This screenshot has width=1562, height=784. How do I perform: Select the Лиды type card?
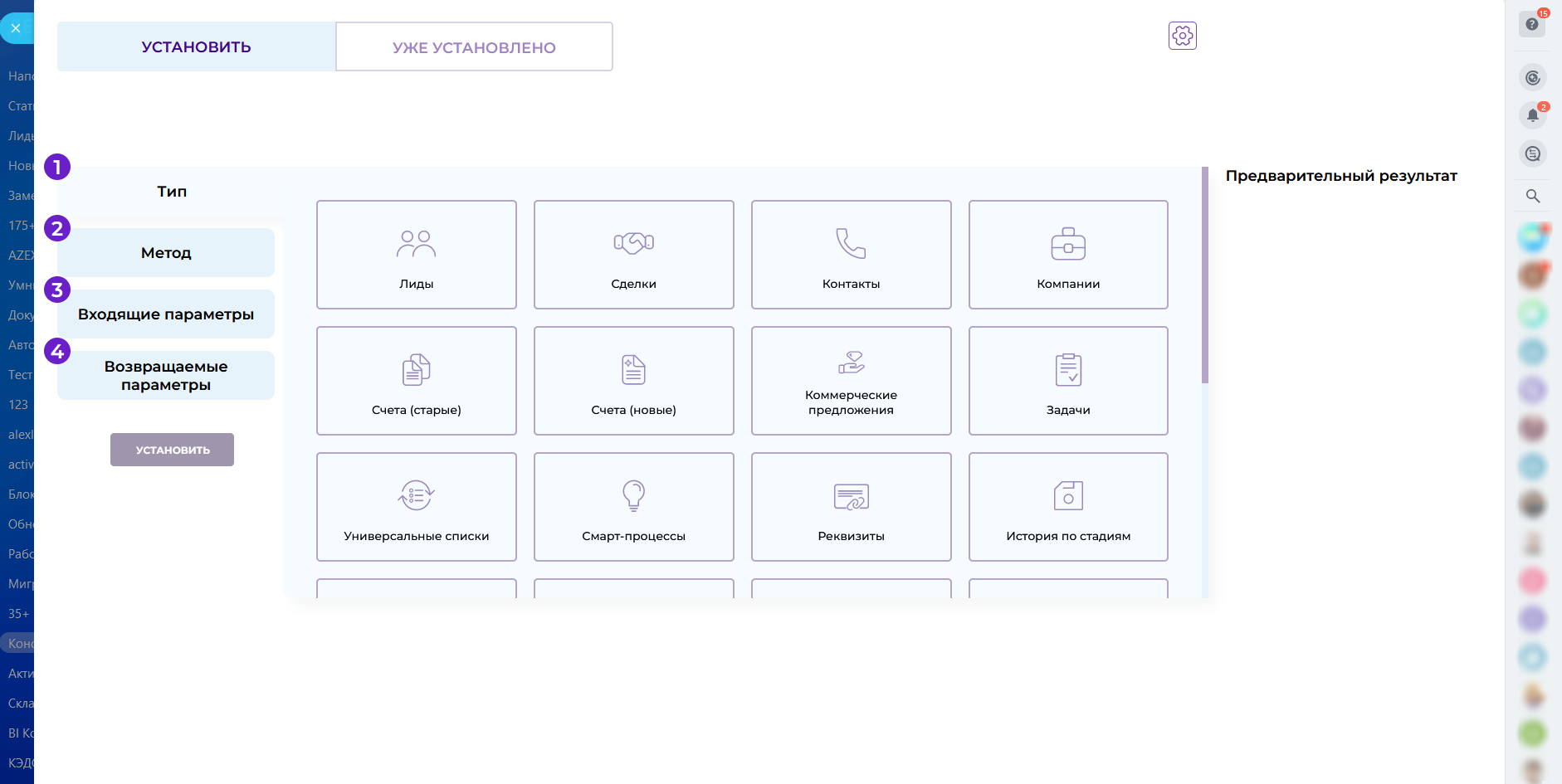tap(417, 255)
